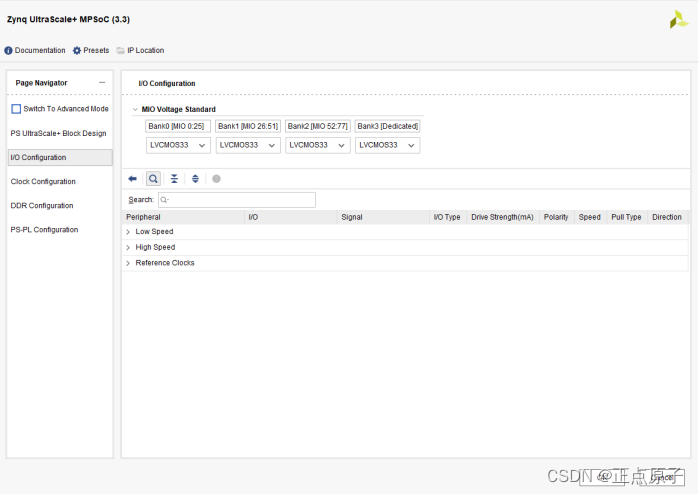Click the Xilinx logo icon
This screenshot has width=699, height=494.
[678, 20]
